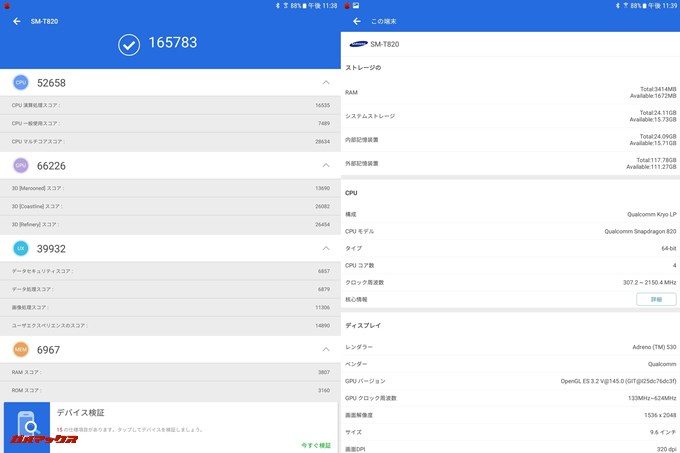Select the Qualcomm Snapdragon 820 CPU model value
680x453 pixels.
(640, 231)
